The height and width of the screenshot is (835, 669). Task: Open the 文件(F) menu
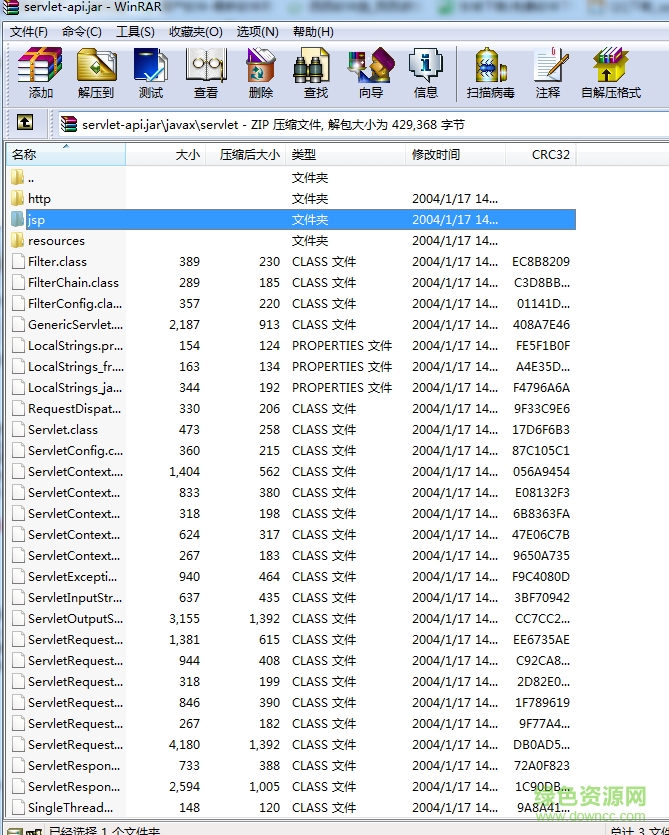(29, 32)
